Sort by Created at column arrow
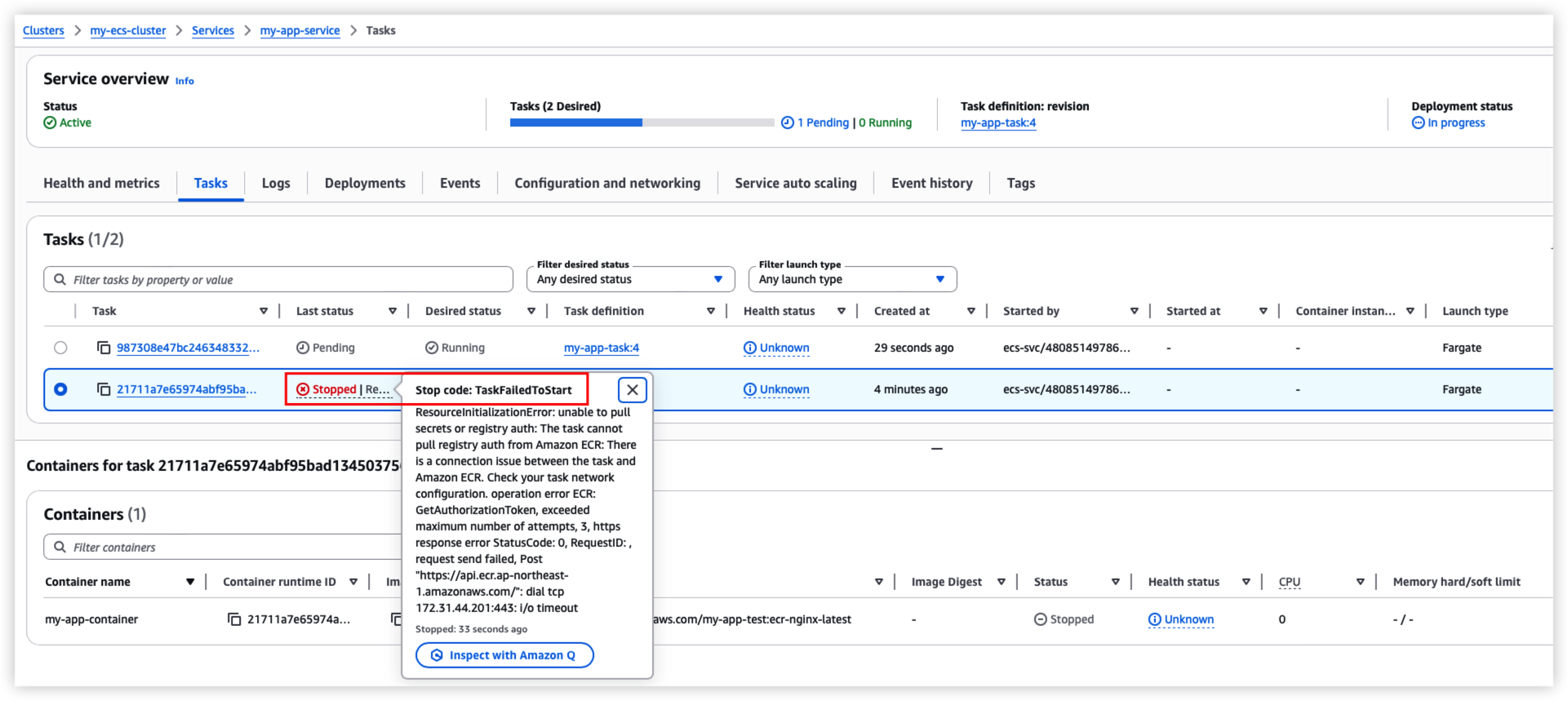Image resolution: width=1568 pixels, height=701 pixels. tap(971, 311)
